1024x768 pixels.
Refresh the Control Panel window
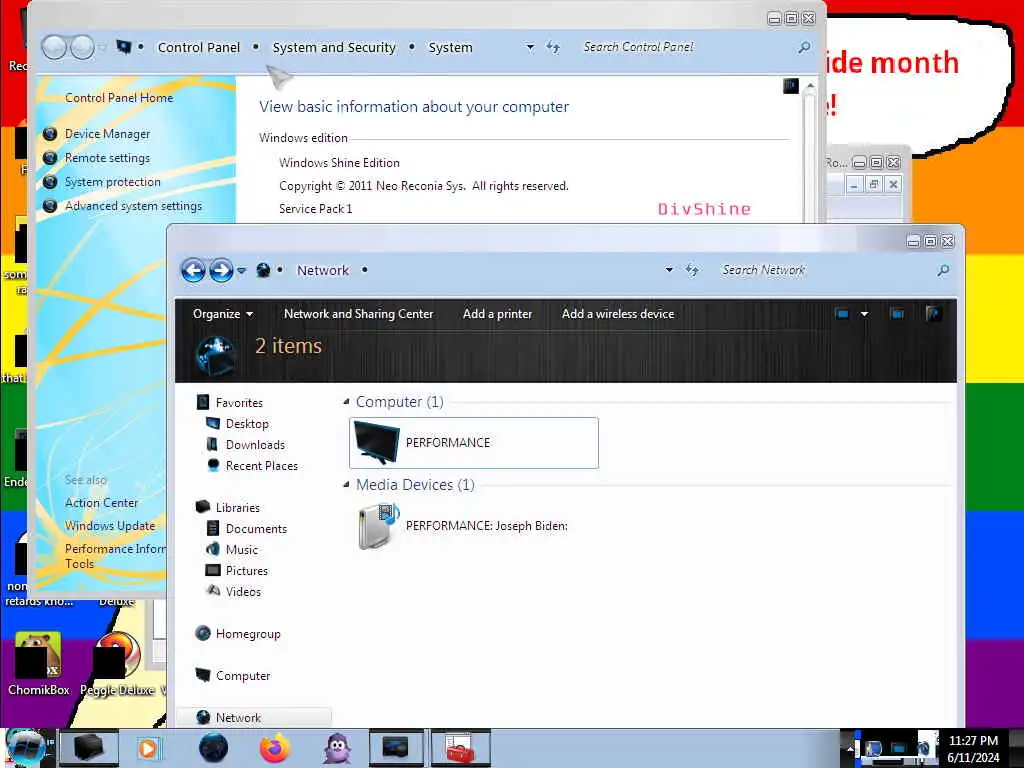click(x=553, y=47)
